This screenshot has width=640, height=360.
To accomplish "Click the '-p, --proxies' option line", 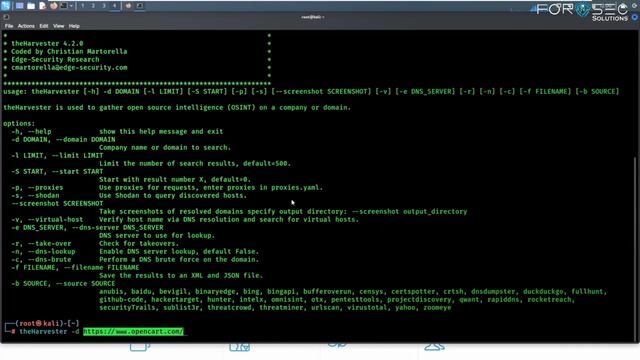I will click(167, 187).
